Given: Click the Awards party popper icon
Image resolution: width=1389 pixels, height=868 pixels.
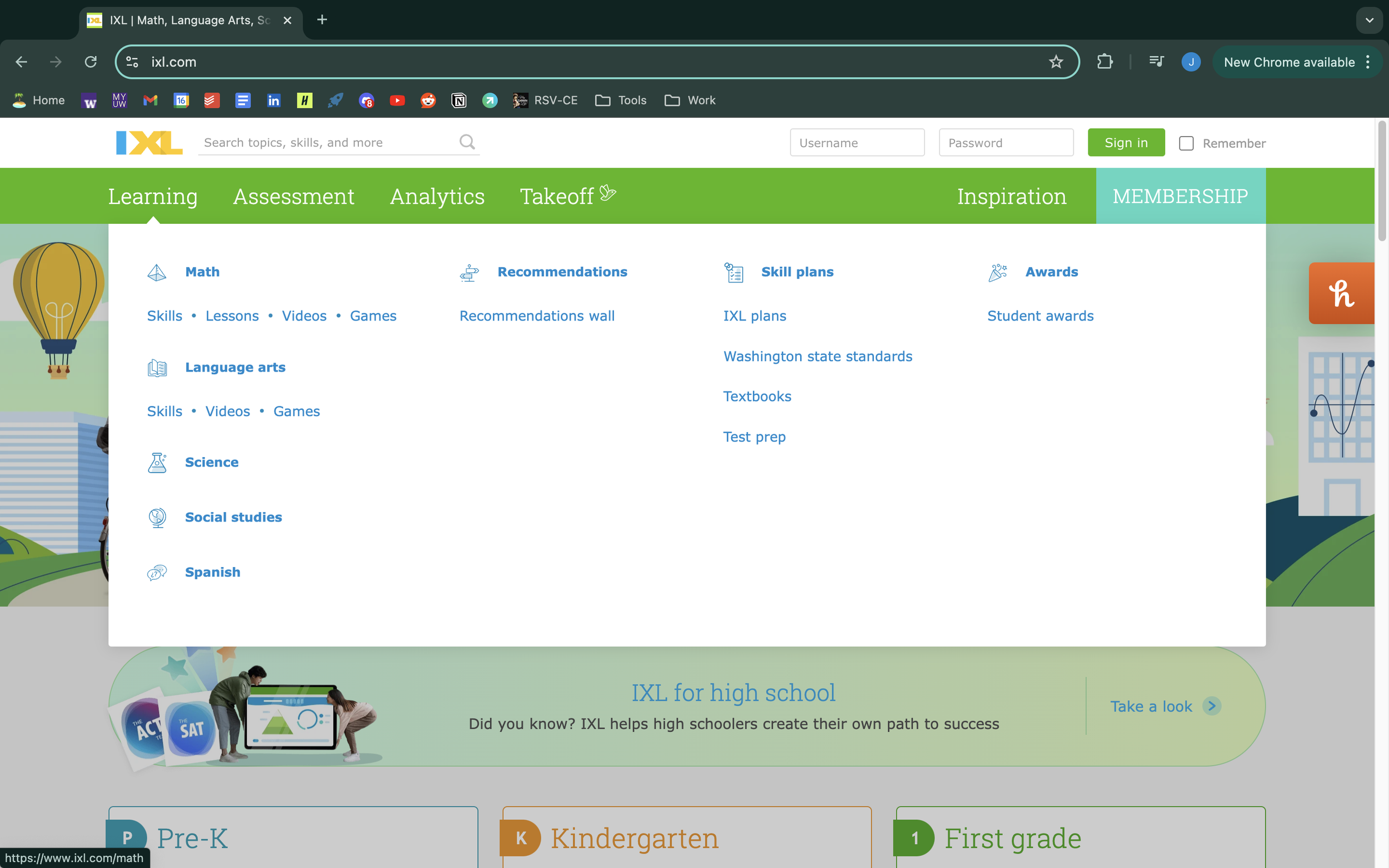Looking at the screenshot, I should click(x=998, y=272).
